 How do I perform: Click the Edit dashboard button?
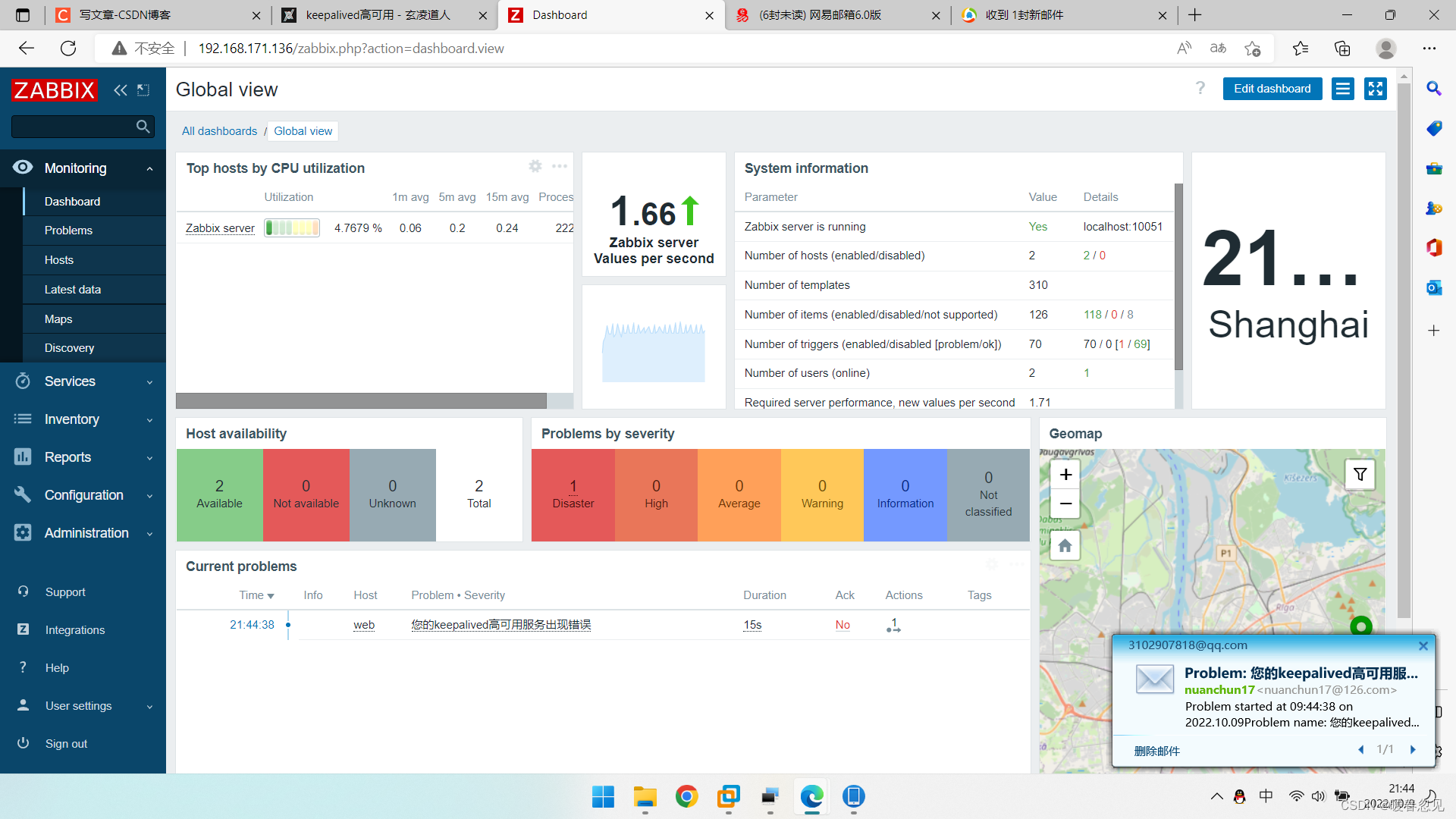click(x=1272, y=89)
